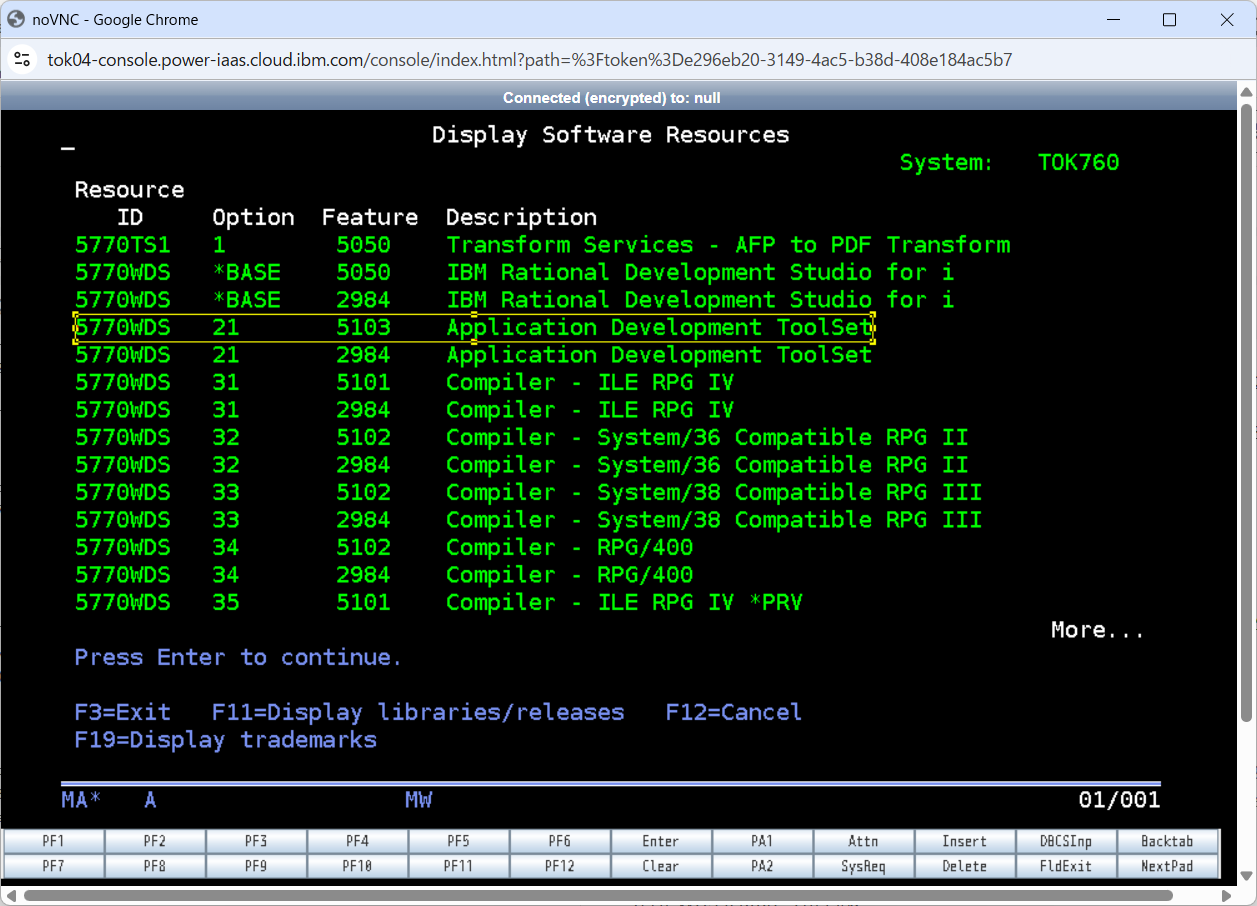The height and width of the screenshot is (906, 1257).
Task: Click F11=Display libraries/releases text
Action: click(x=418, y=712)
